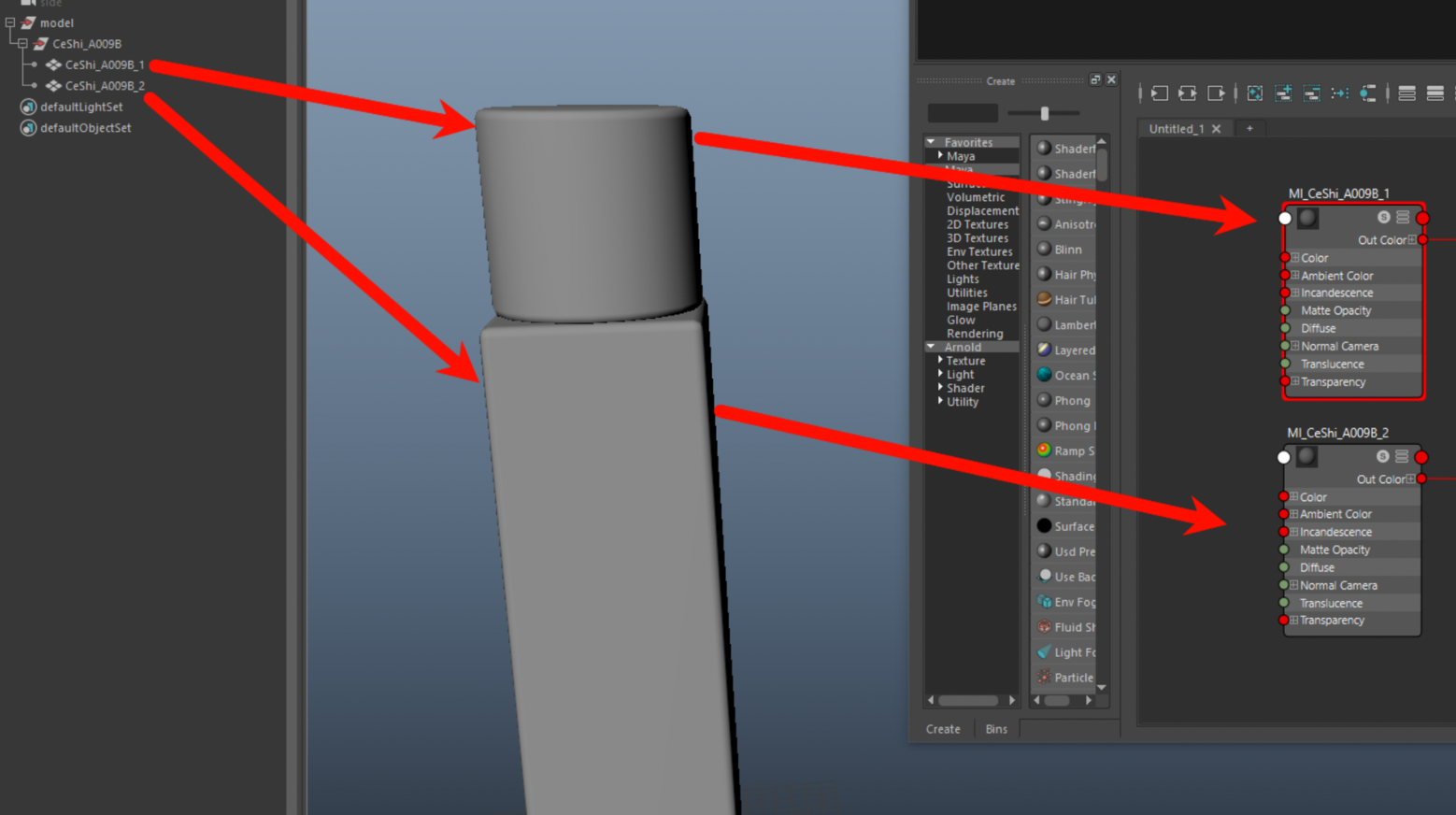Click the Input Connections toolbar icon
Screen dimensions: 1456x815
point(1160,93)
